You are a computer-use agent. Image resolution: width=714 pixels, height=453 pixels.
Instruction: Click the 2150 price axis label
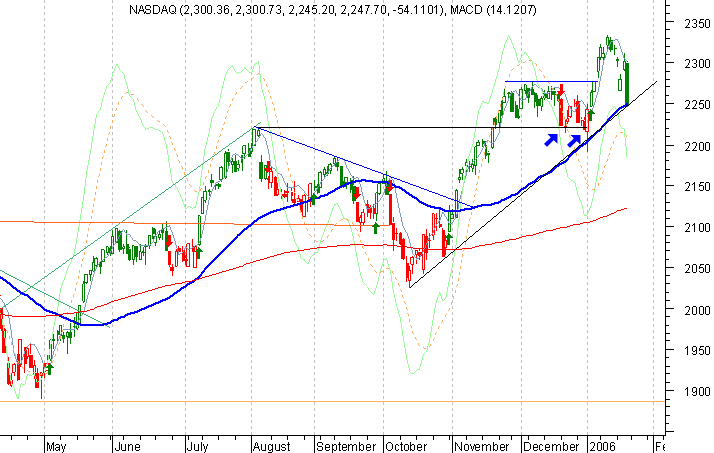pos(697,187)
